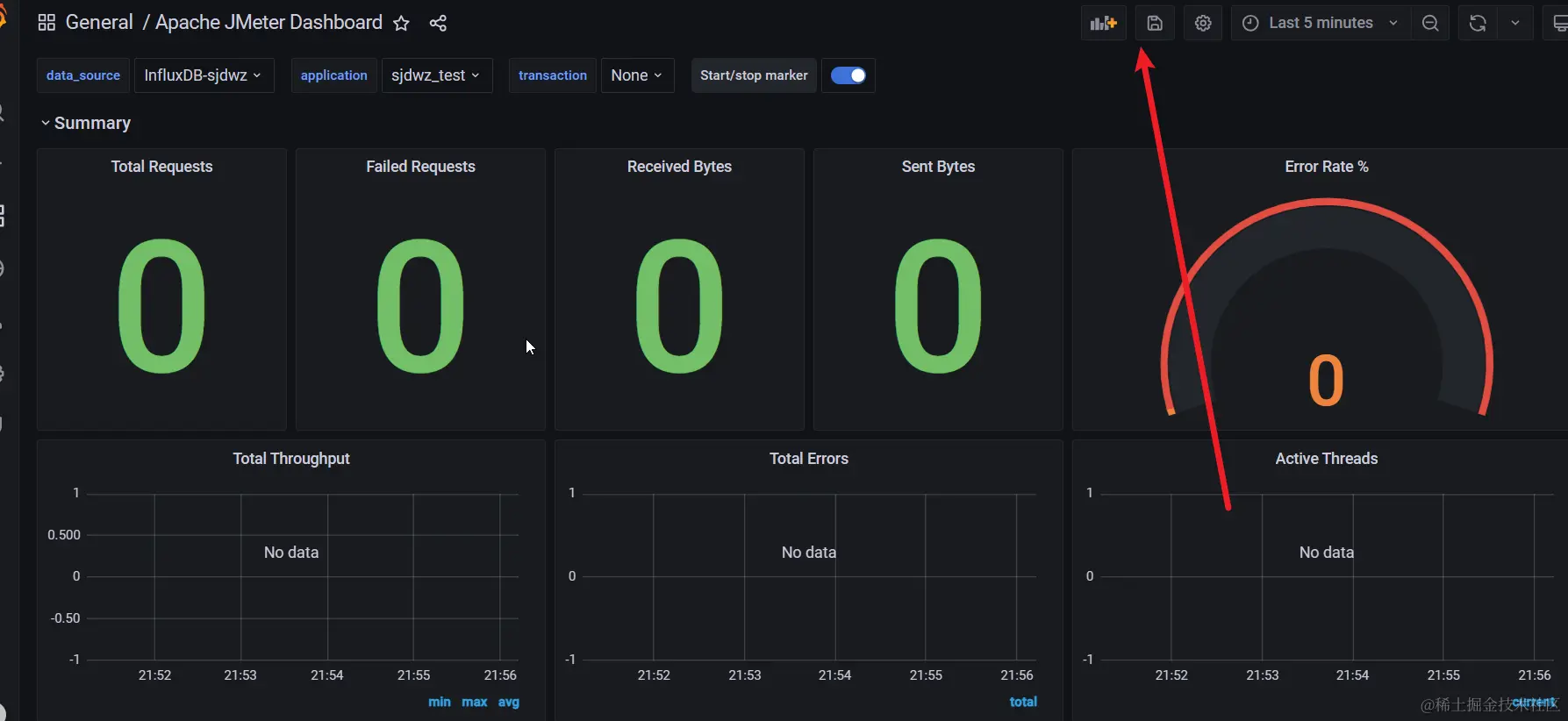Click the data_source variable label
The width and height of the screenshot is (1568, 721).
coord(83,75)
